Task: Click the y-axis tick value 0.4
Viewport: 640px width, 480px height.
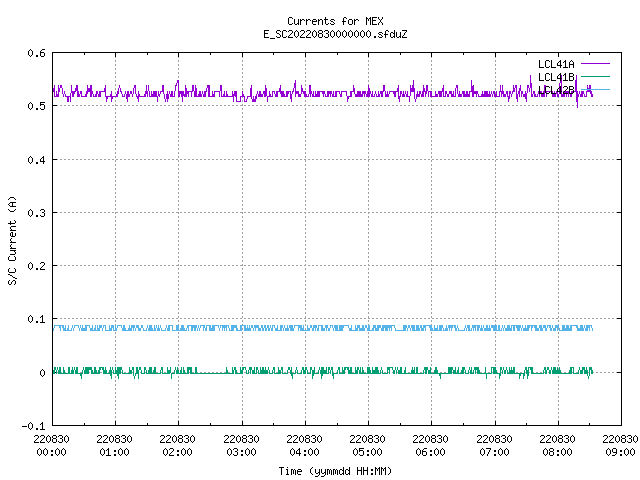Action: click(36, 160)
